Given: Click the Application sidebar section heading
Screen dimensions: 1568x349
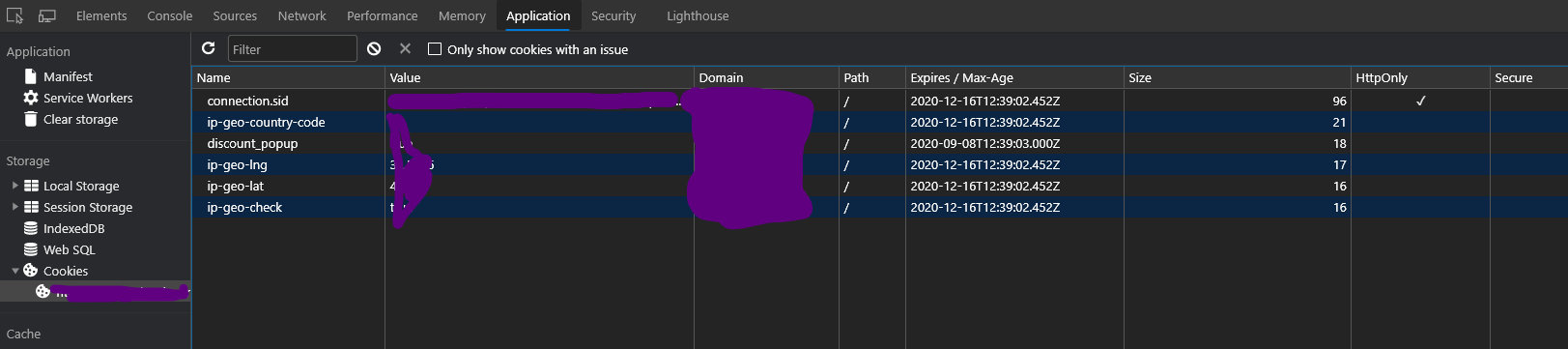Looking at the screenshot, I should (x=38, y=51).
